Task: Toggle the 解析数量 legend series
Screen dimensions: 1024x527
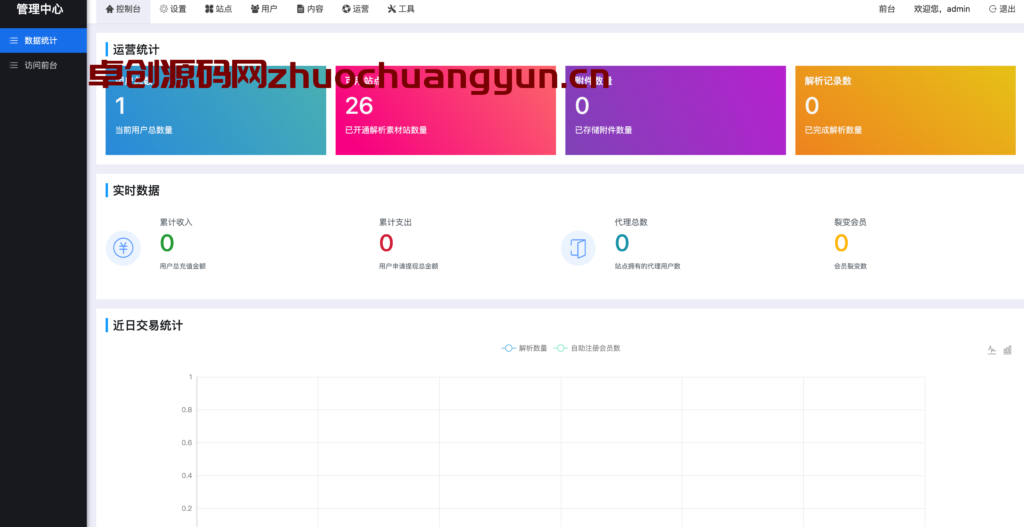Action: (x=524, y=348)
